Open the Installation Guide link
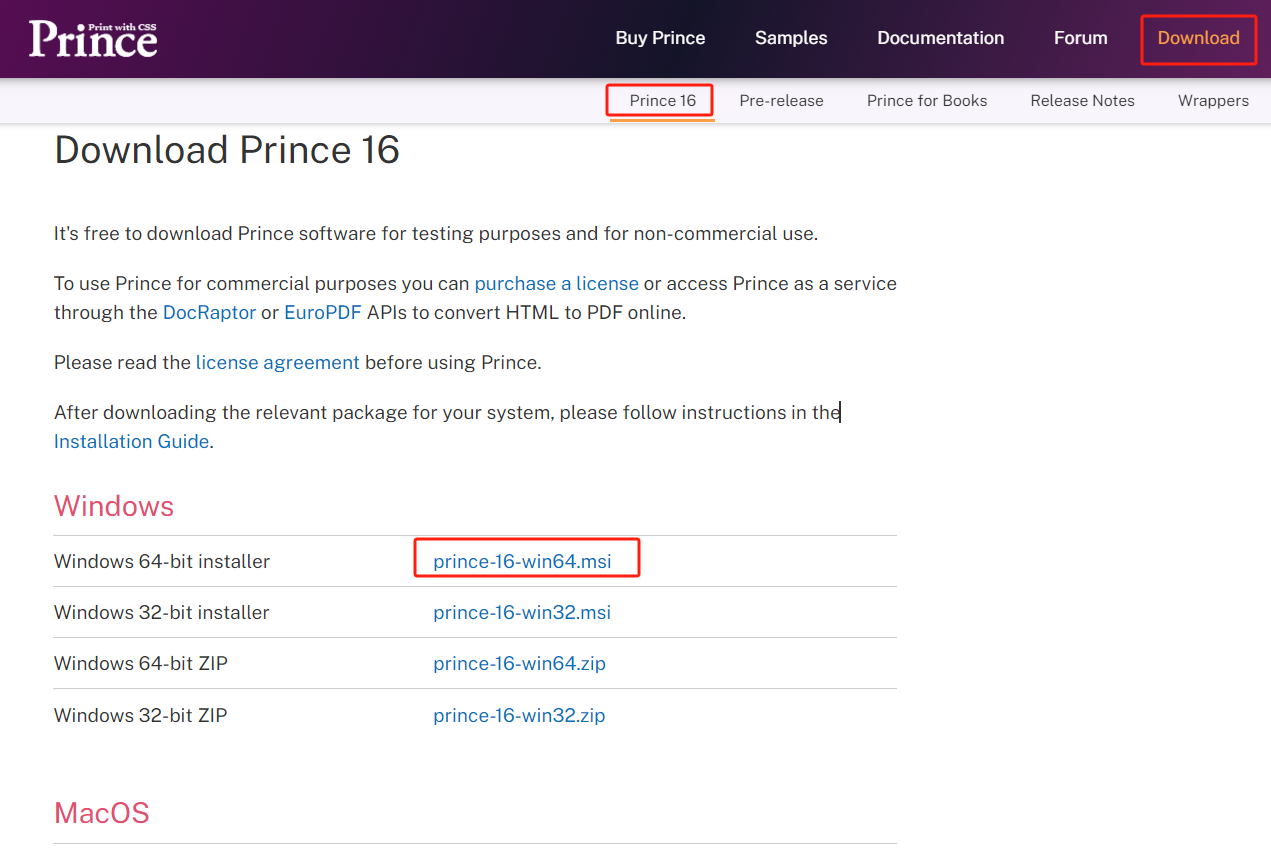Image resolution: width=1271 pixels, height=855 pixels. (x=131, y=441)
